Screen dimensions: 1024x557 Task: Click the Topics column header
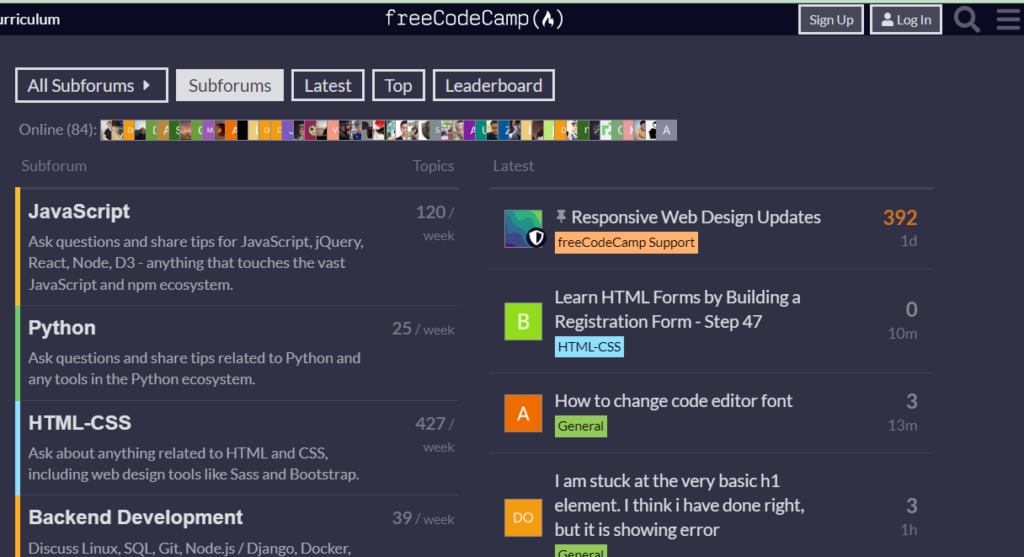[433, 166]
